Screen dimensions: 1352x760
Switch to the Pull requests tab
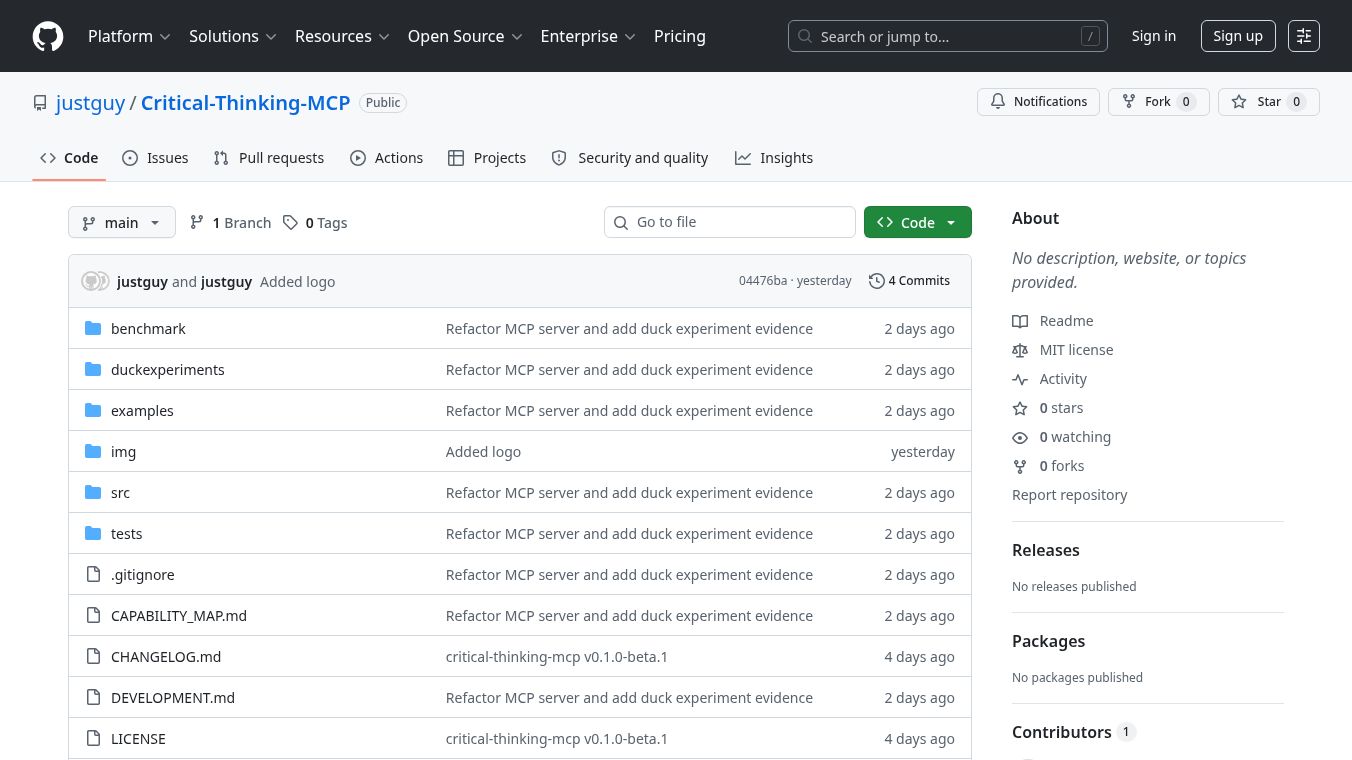tap(269, 158)
